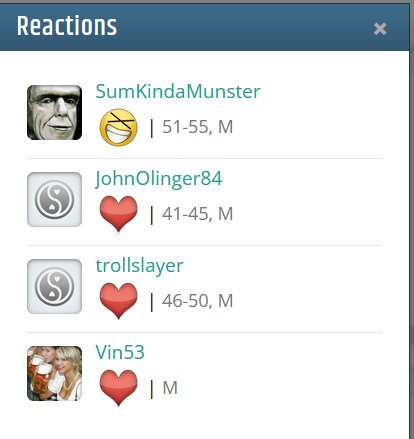Click the heart reaction beside JohnOlinger84
Image resolution: width=414 pixels, height=439 pixels.
tap(118, 213)
